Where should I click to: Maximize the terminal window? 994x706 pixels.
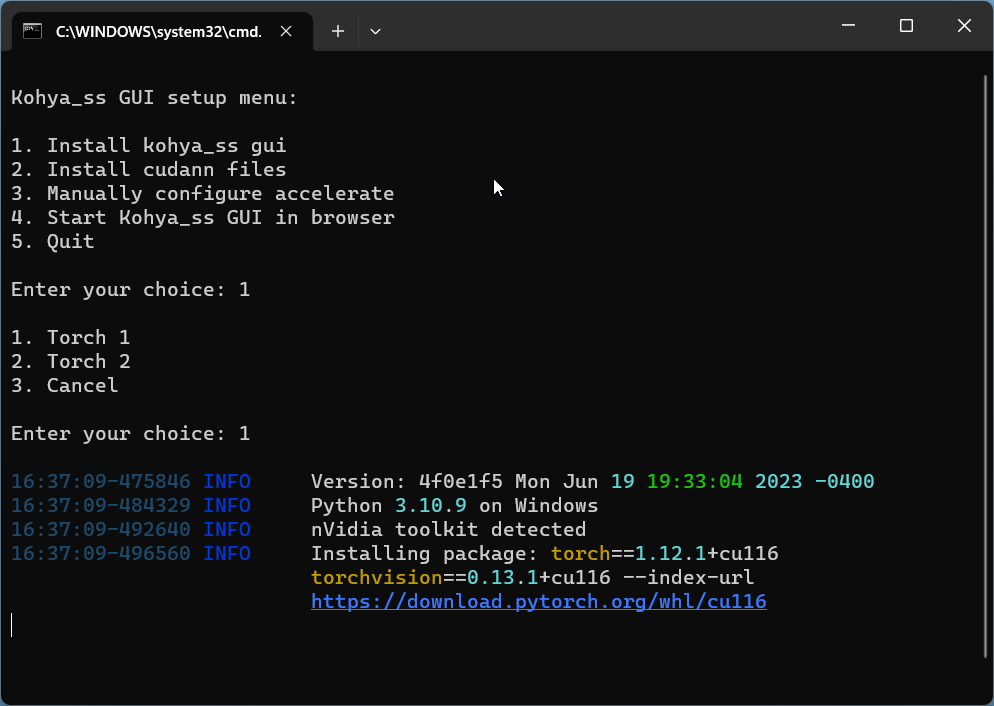pyautogui.click(x=906, y=26)
